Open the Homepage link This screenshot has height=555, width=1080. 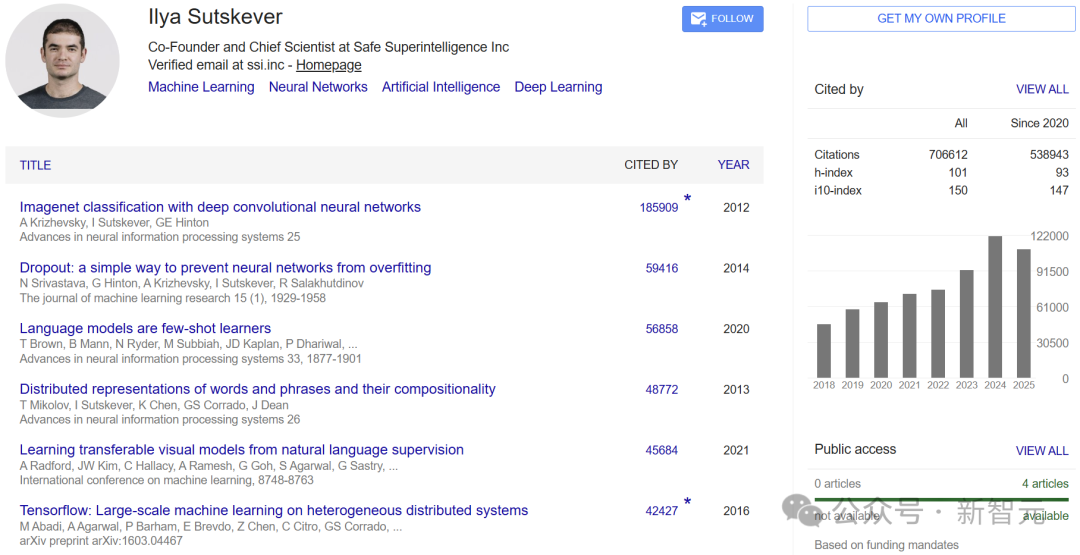tap(329, 65)
